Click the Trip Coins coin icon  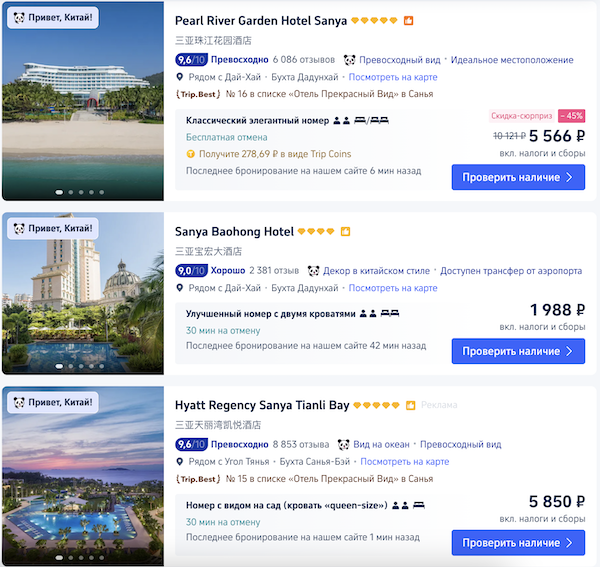[x=190, y=154]
